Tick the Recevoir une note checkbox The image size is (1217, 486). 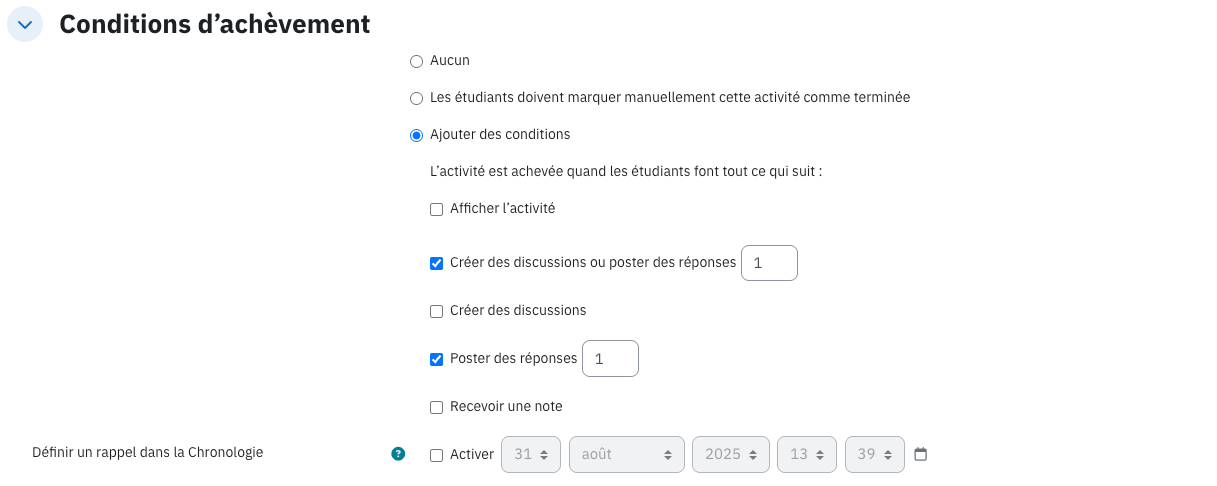[436, 407]
